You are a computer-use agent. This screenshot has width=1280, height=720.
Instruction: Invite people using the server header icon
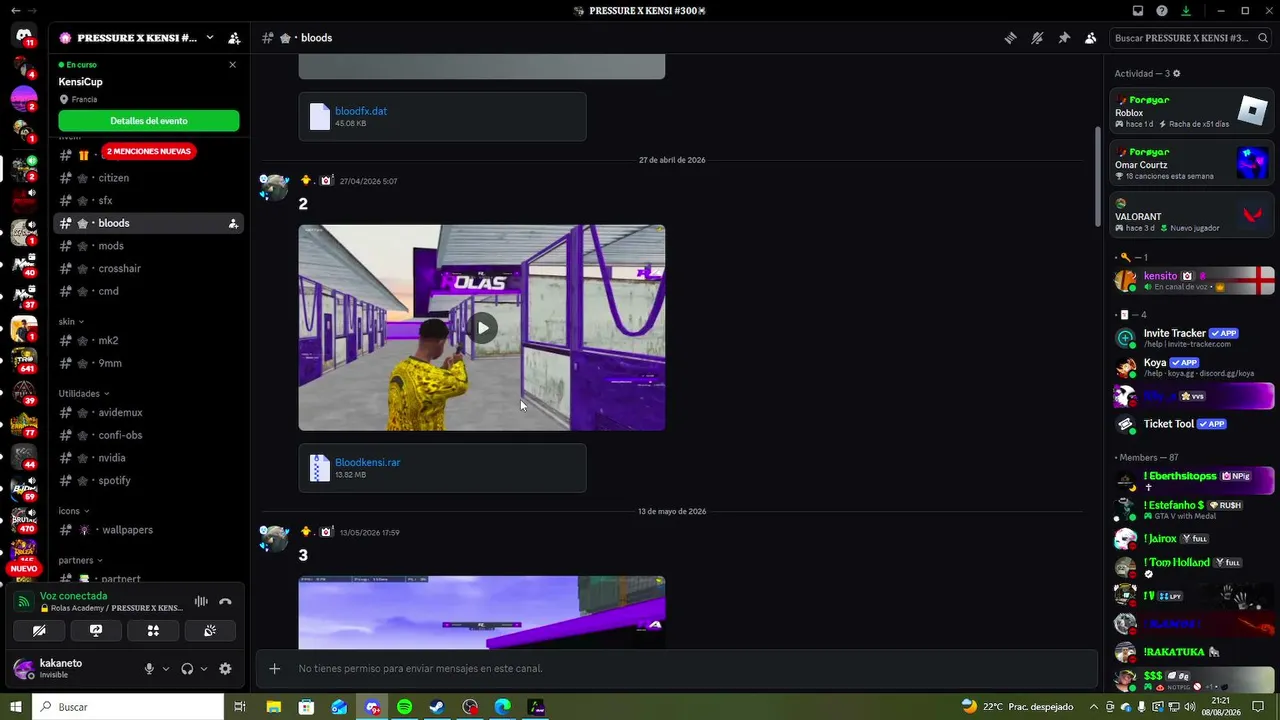(x=234, y=38)
